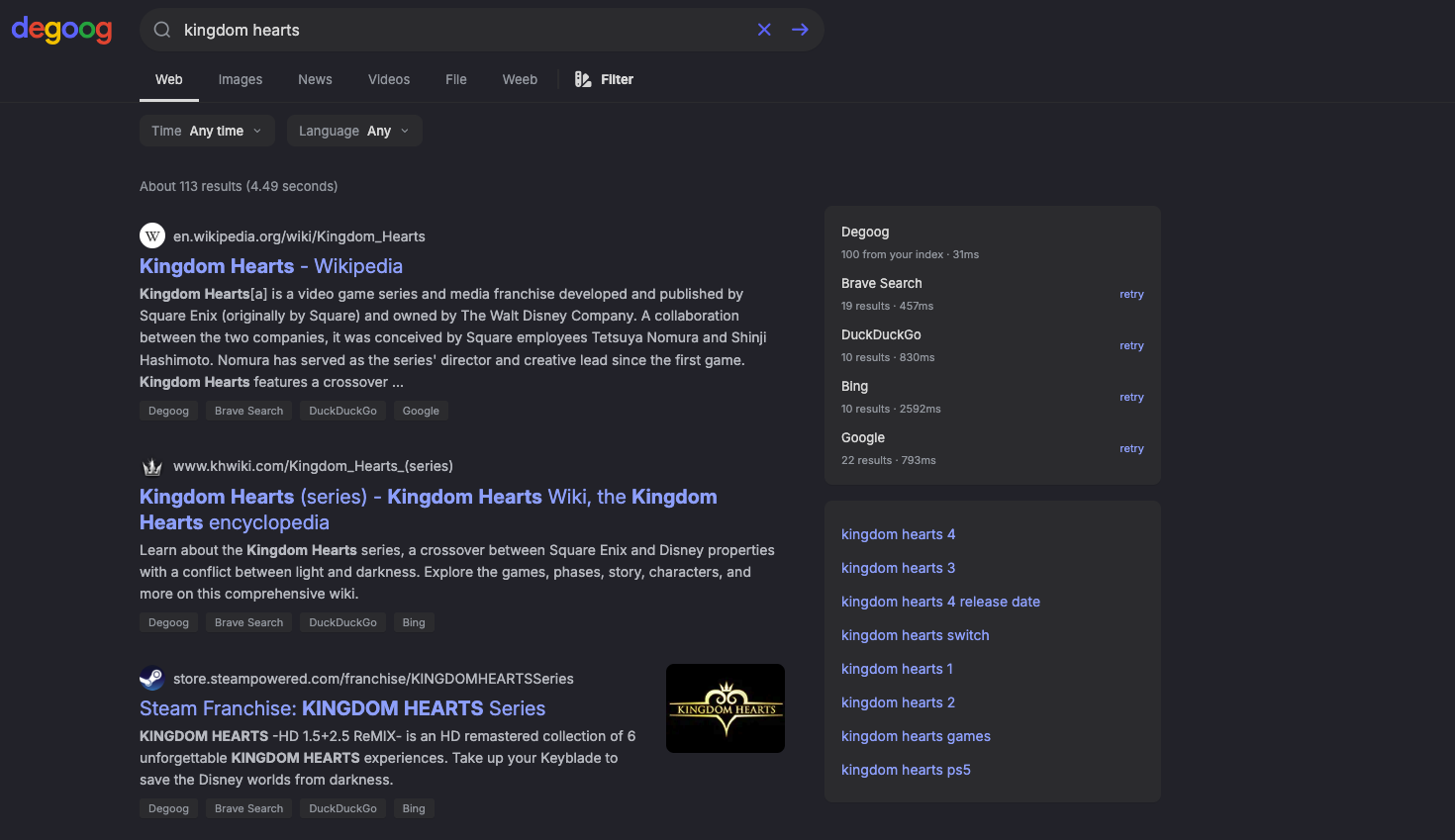Click DuckDuckGo tag under khwiki result

click(x=342, y=622)
